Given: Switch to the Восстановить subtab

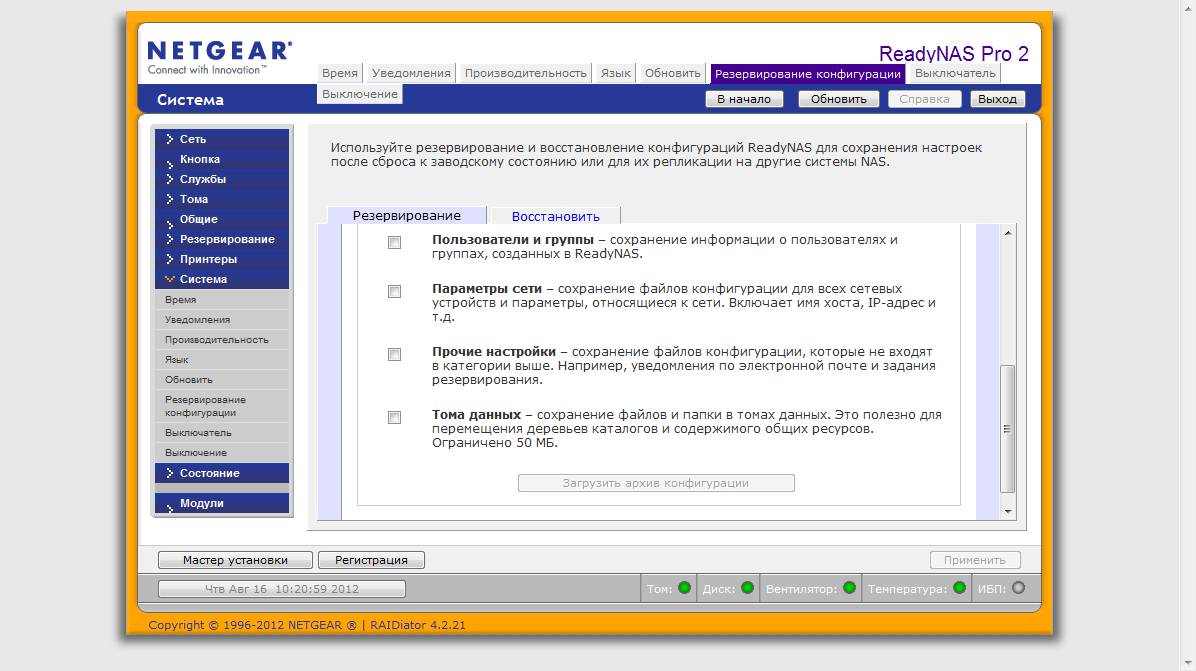Looking at the screenshot, I should point(555,217).
